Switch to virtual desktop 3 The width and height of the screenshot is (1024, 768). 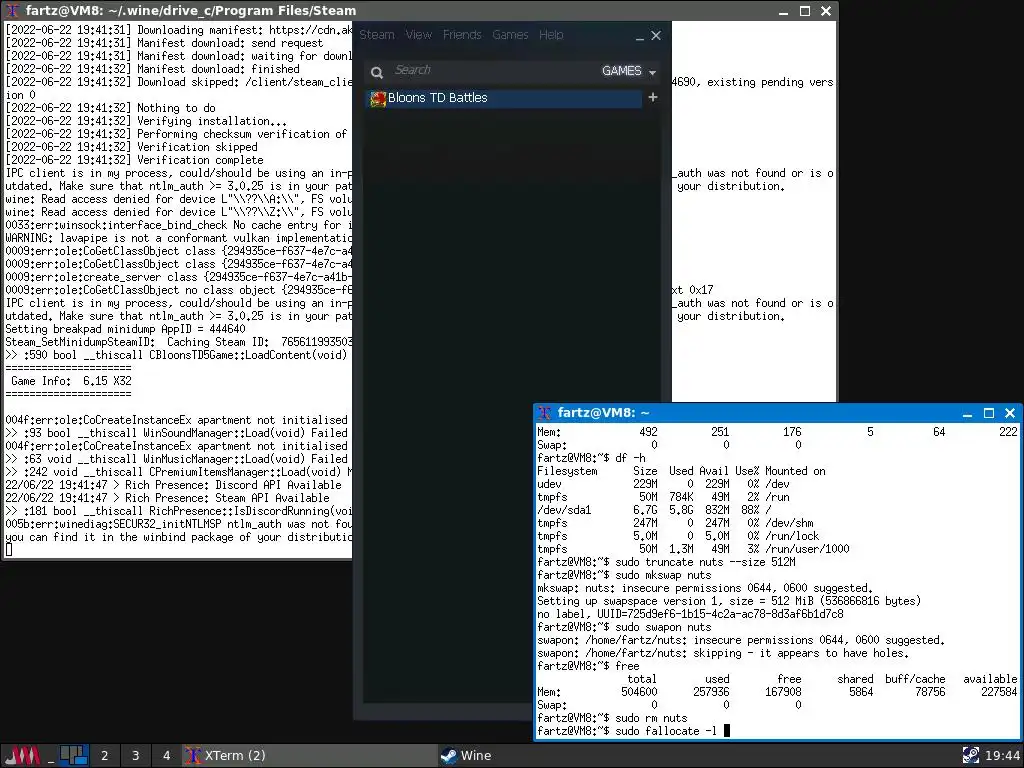point(135,756)
